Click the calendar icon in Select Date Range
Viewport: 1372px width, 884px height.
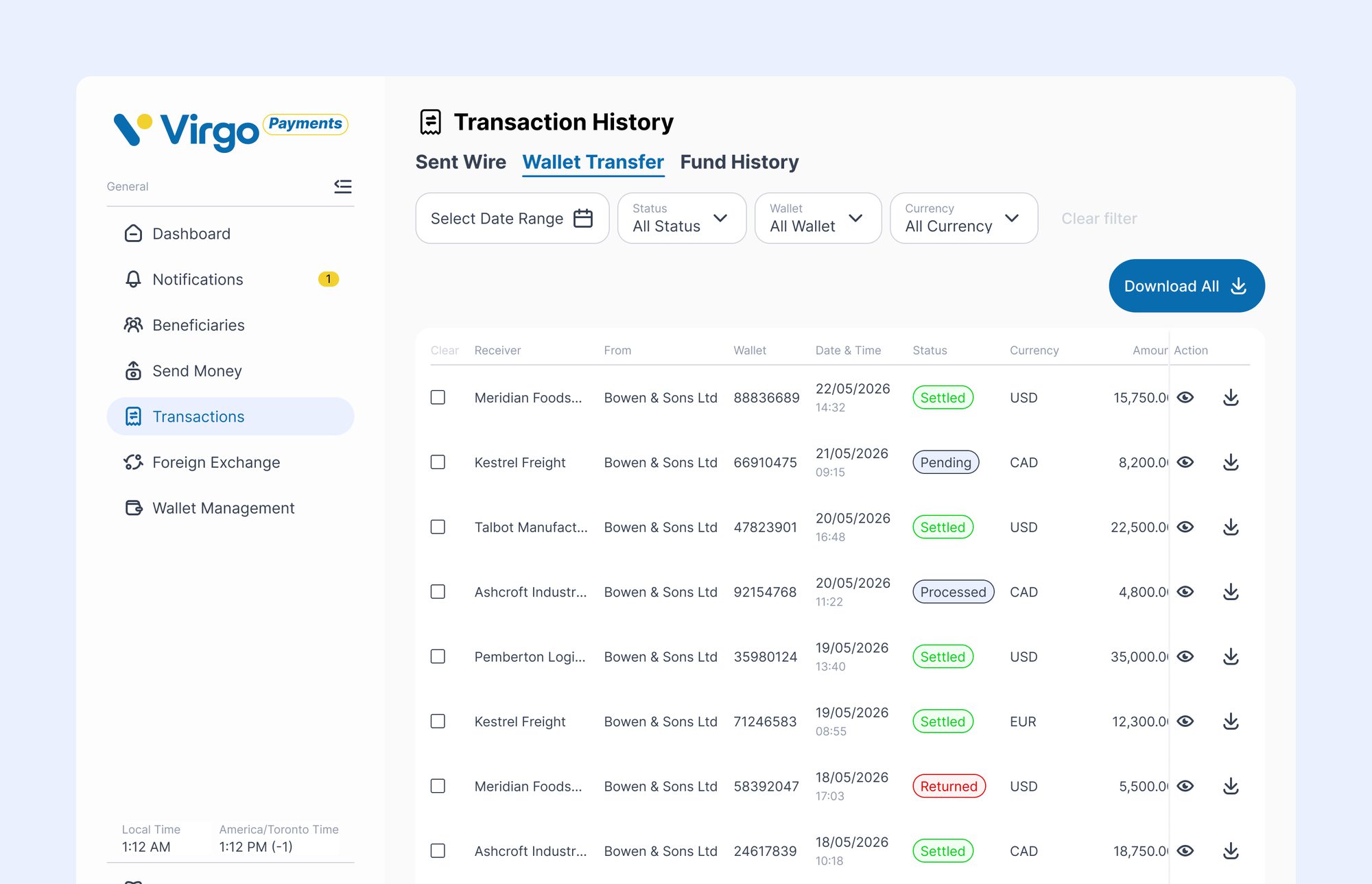[583, 218]
